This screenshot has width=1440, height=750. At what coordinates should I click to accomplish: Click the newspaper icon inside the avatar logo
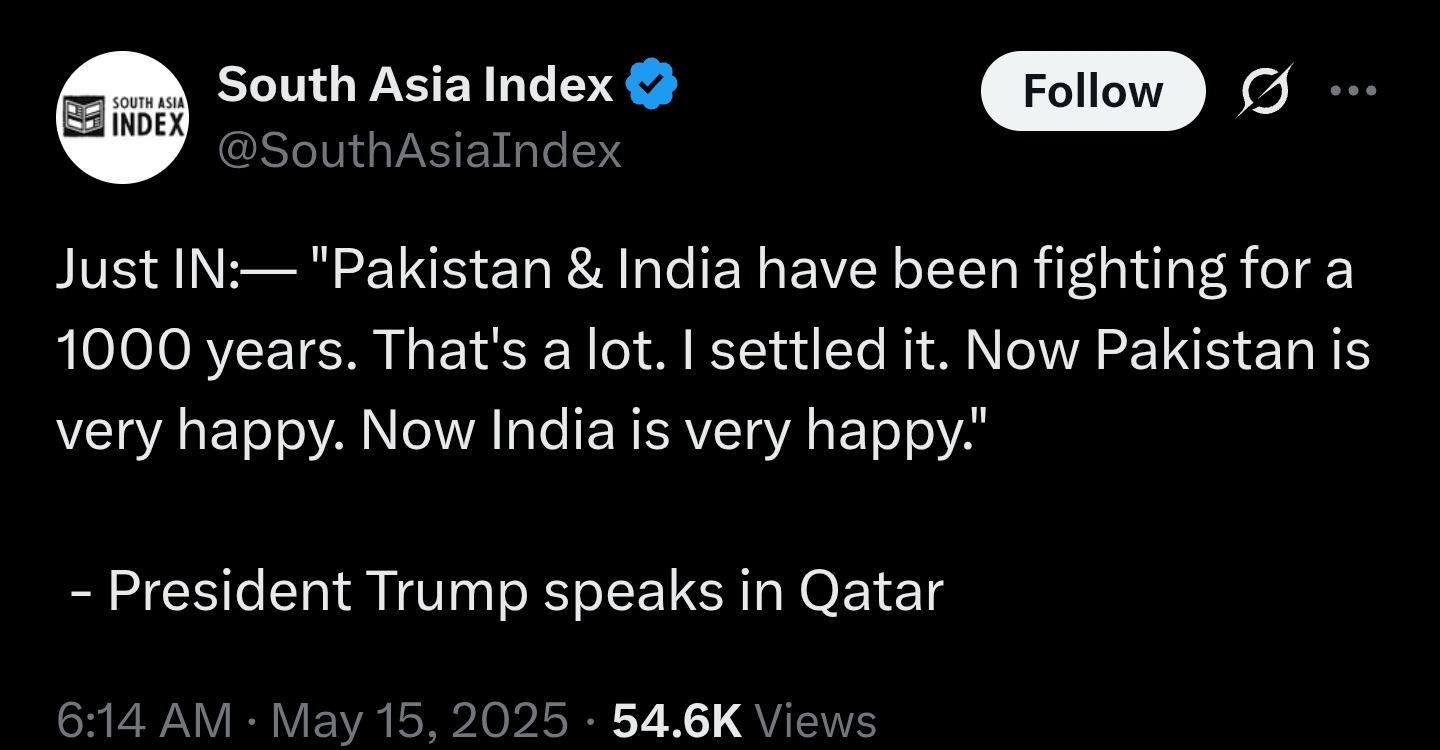(84, 118)
